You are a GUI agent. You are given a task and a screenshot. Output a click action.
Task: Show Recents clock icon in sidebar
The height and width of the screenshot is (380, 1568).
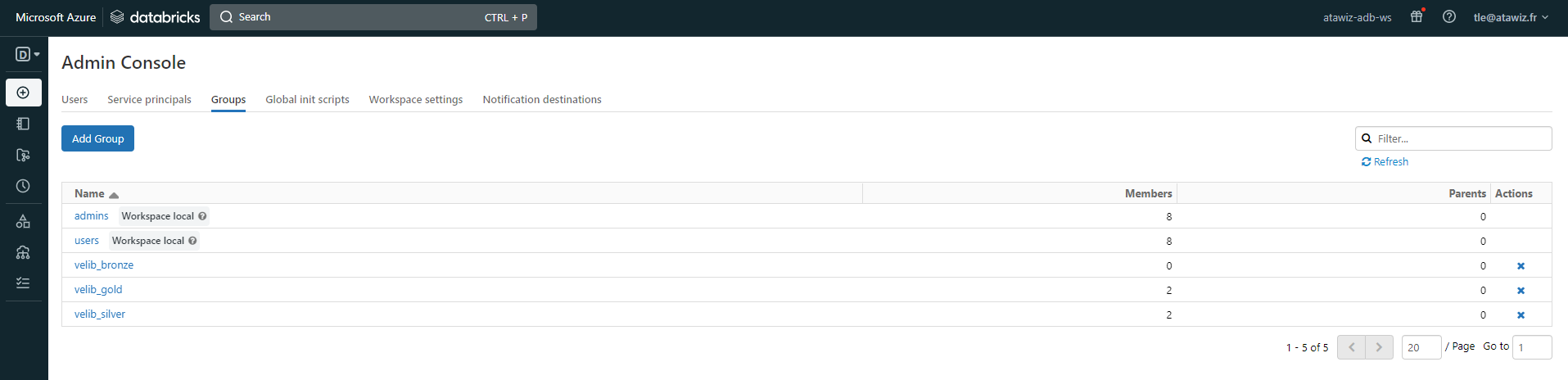(23, 186)
